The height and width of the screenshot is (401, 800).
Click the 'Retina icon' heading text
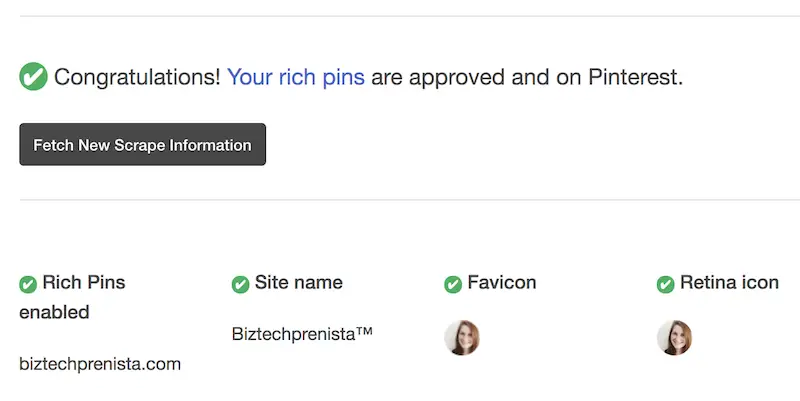pos(729,282)
